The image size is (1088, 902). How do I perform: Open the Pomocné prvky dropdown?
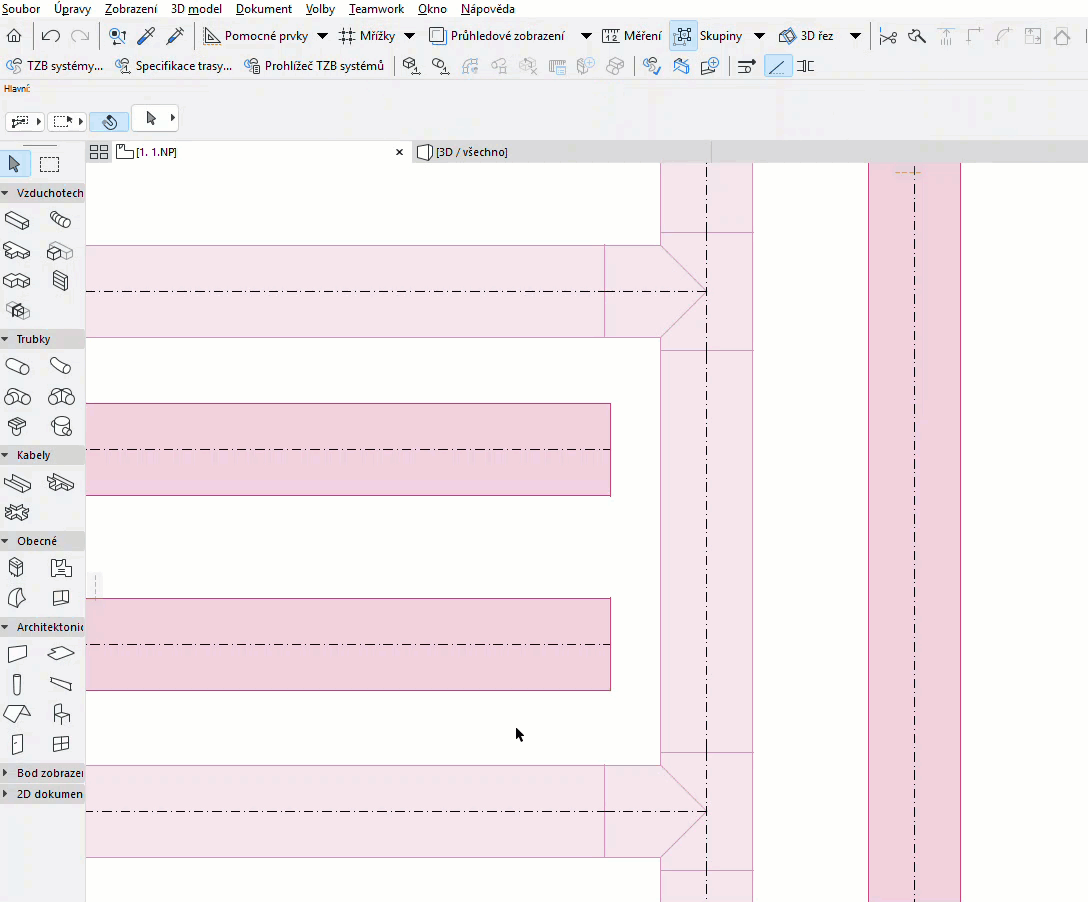pyautogui.click(x=322, y=34)
